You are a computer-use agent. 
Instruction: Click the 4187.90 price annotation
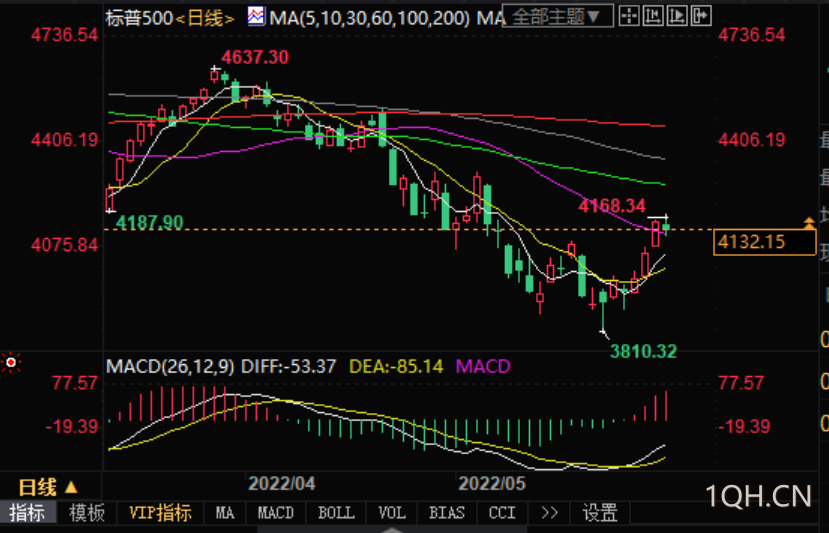pos(150,222)
